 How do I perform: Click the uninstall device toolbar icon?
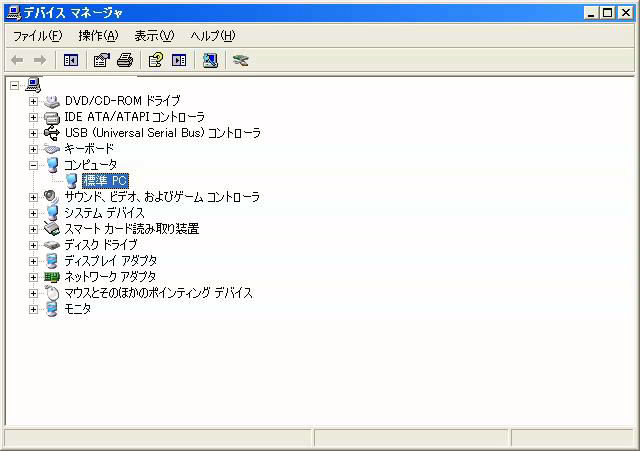click(x=241, y=60)
